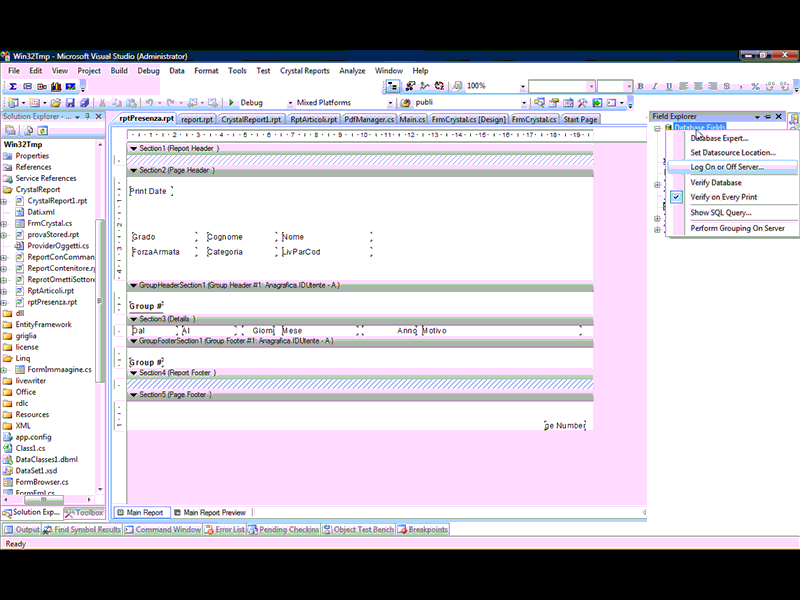Toggle Verify on Every Print checkmark
The image size is (800, 600).
click(676, 197)
